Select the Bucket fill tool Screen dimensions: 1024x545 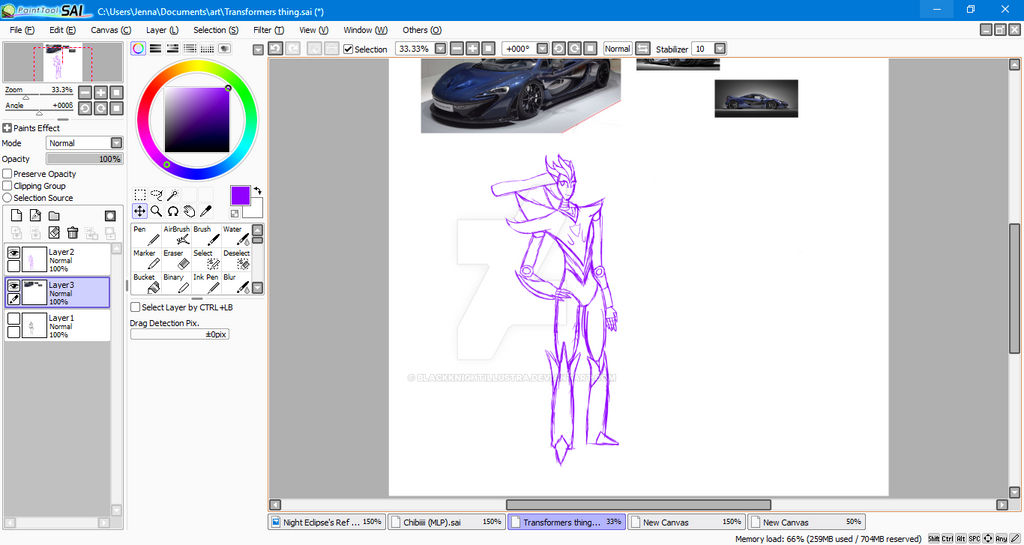(146, 283)
